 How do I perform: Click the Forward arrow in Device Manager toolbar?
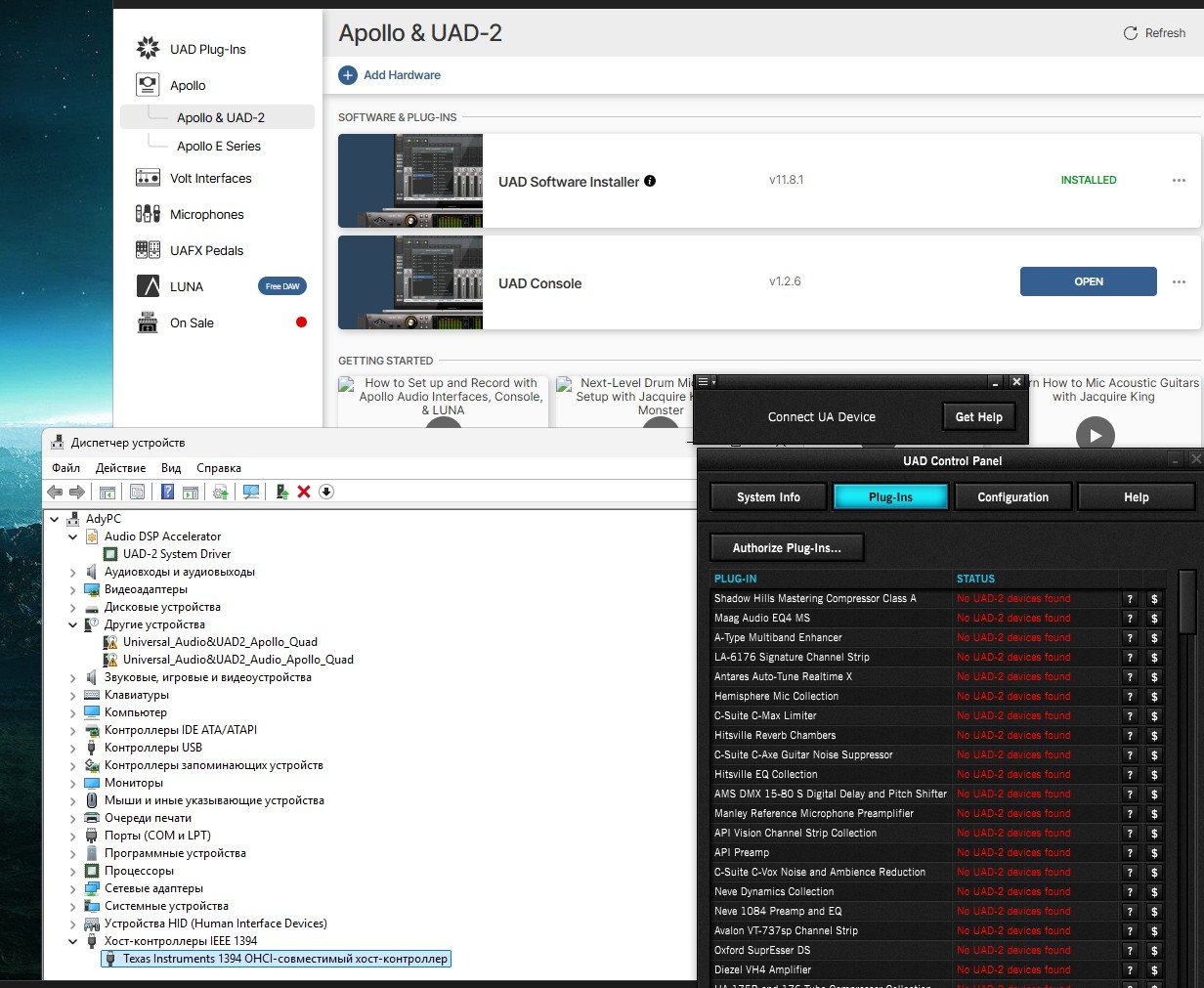click(x=76, y=492)
